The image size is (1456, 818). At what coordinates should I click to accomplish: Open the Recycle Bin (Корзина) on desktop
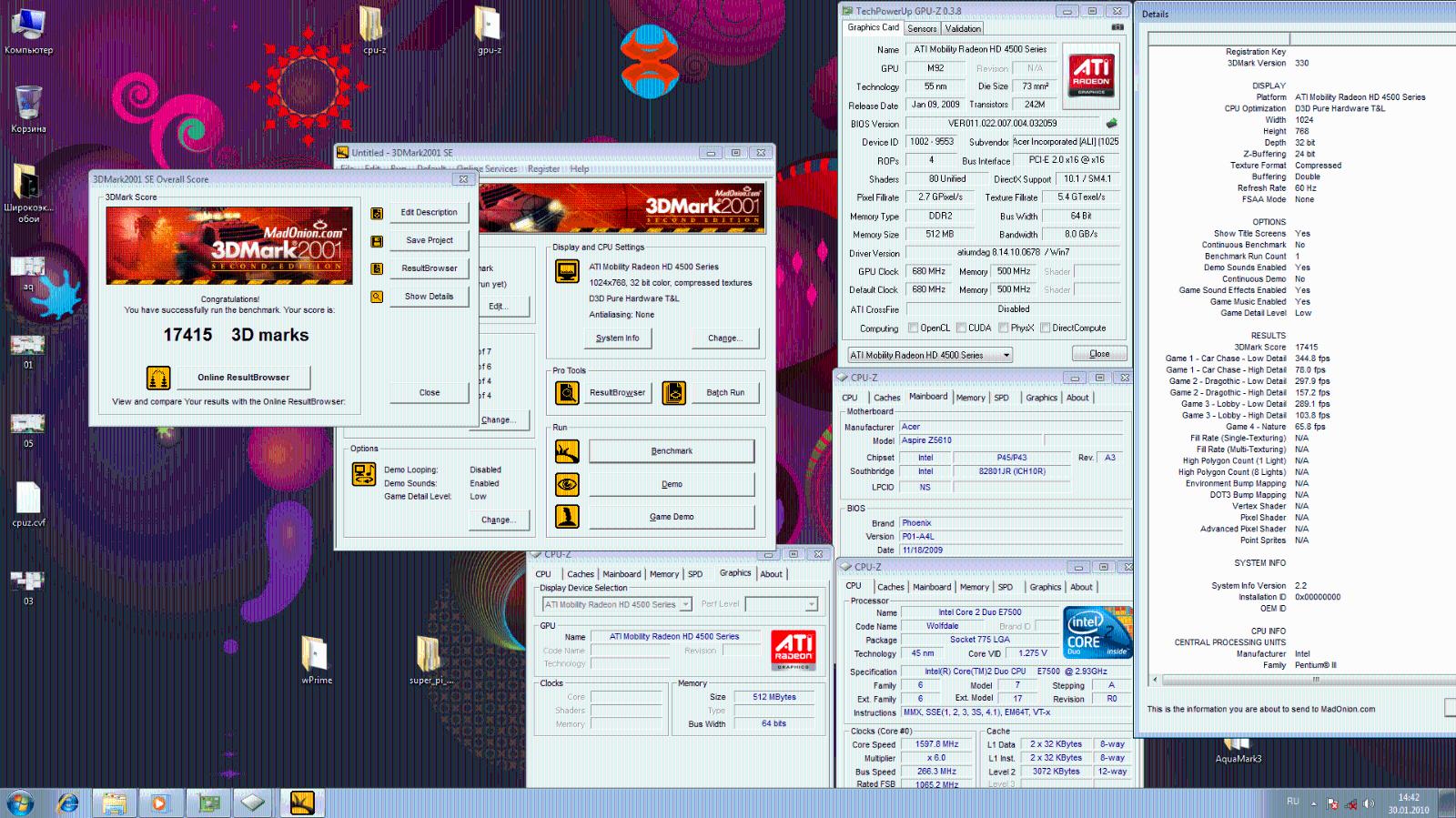coord(28,109)
